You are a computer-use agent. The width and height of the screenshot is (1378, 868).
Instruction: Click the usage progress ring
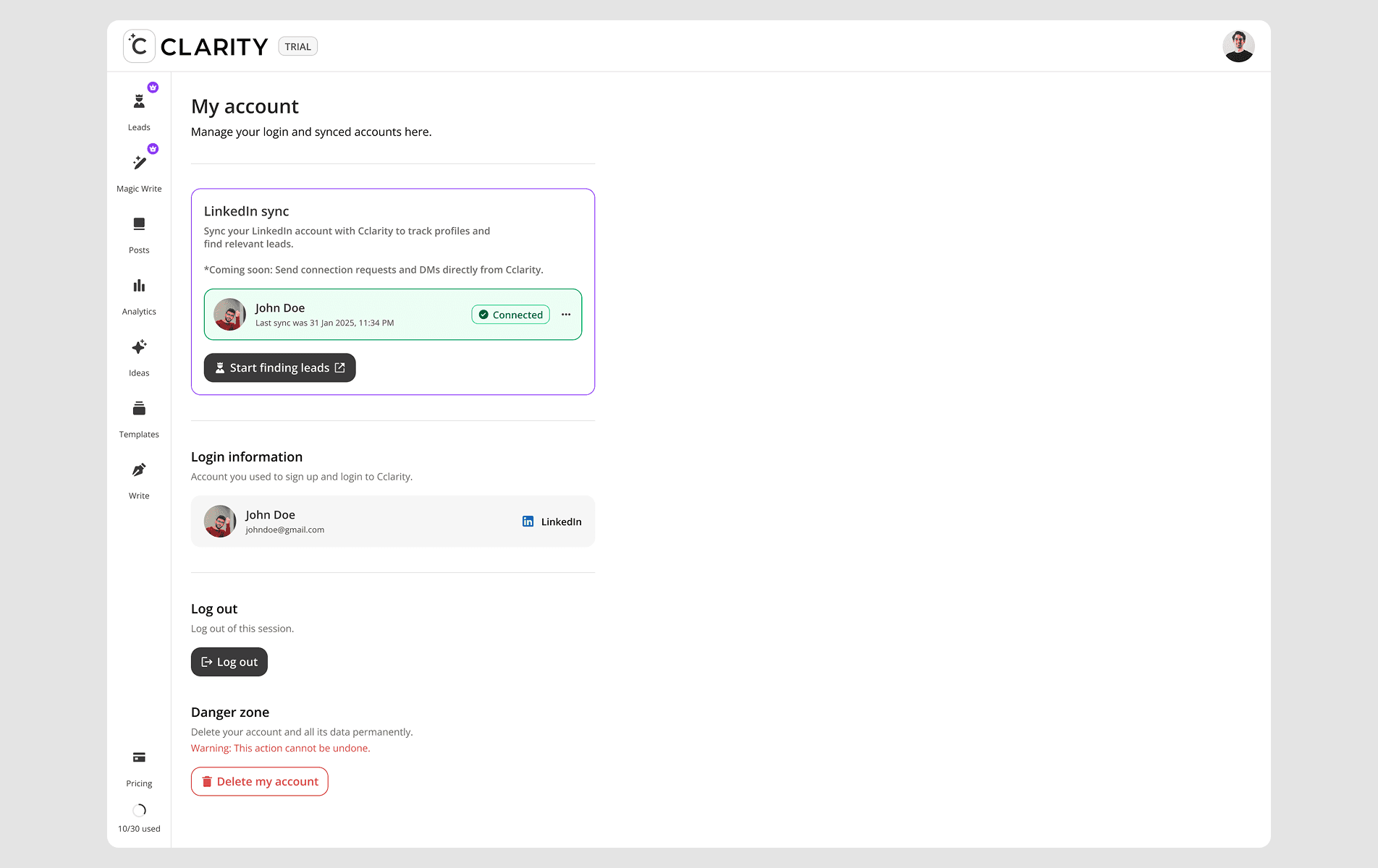(139, 810)
